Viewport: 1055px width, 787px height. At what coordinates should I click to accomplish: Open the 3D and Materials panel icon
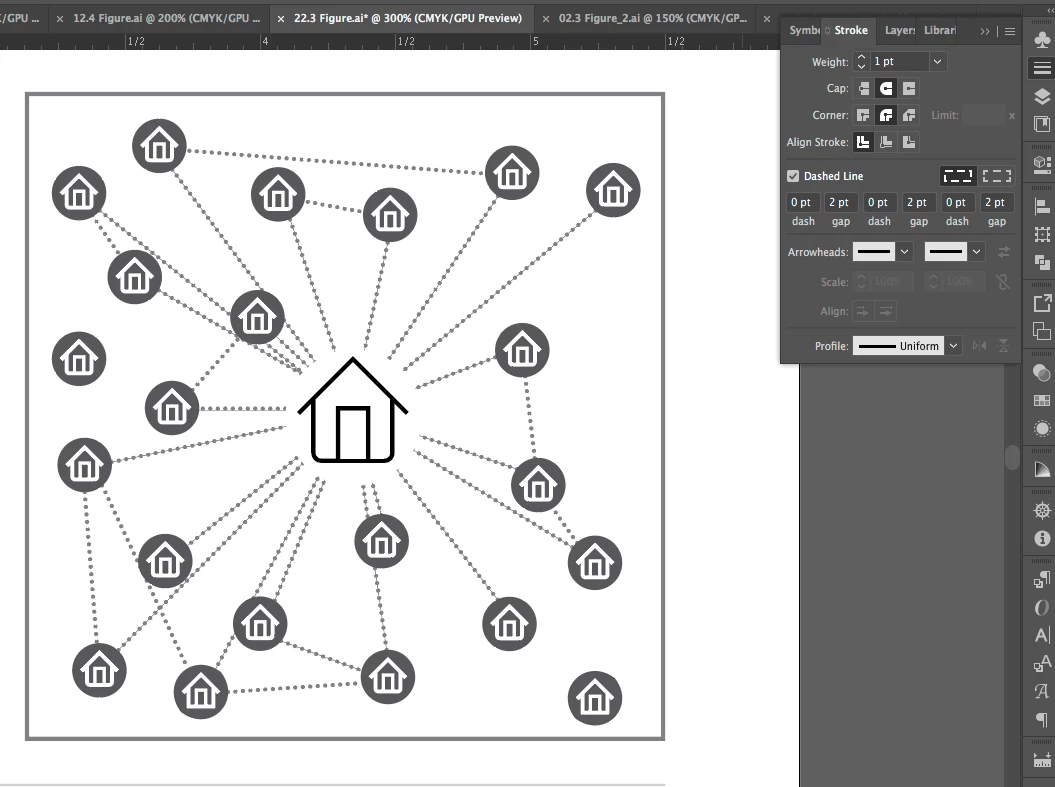(1042, 163)
